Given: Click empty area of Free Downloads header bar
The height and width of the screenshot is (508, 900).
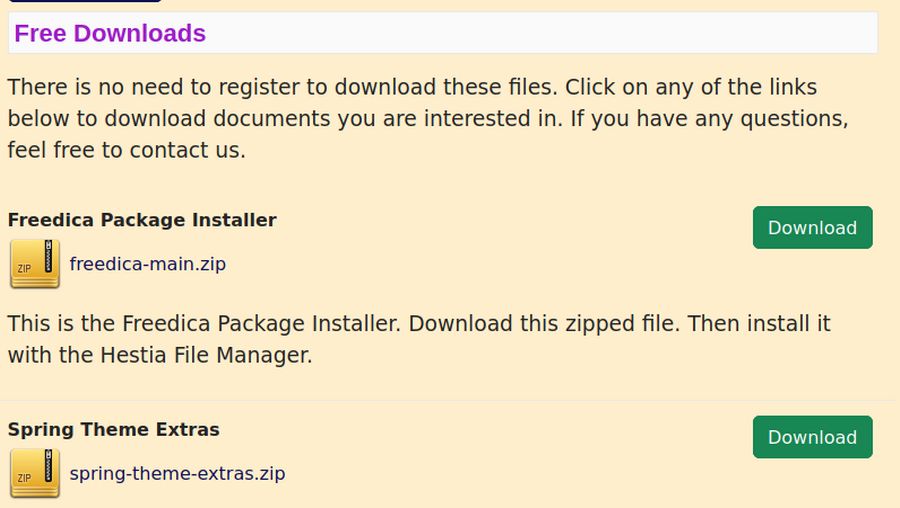Looking at the screenshot, I should coord(540,33).
